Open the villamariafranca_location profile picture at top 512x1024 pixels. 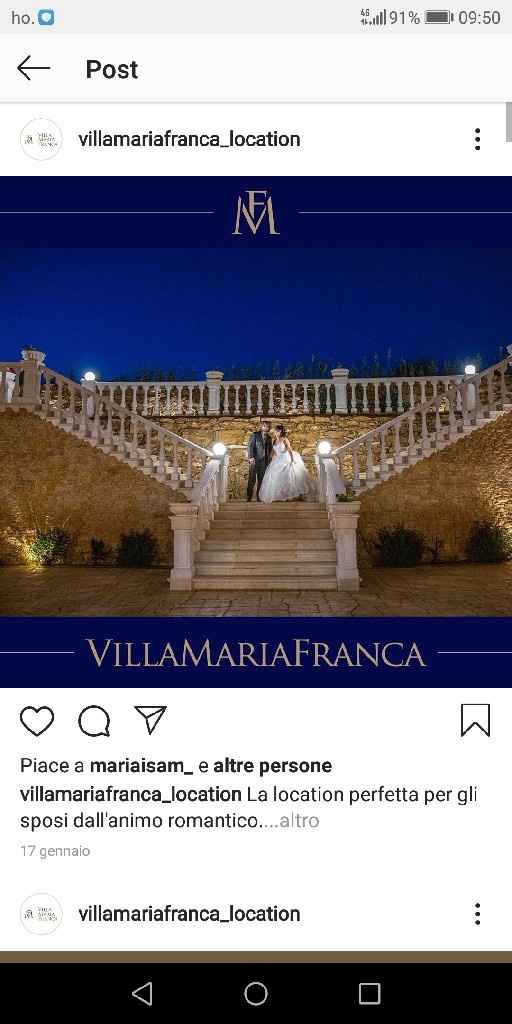click(x=41, y=139)
